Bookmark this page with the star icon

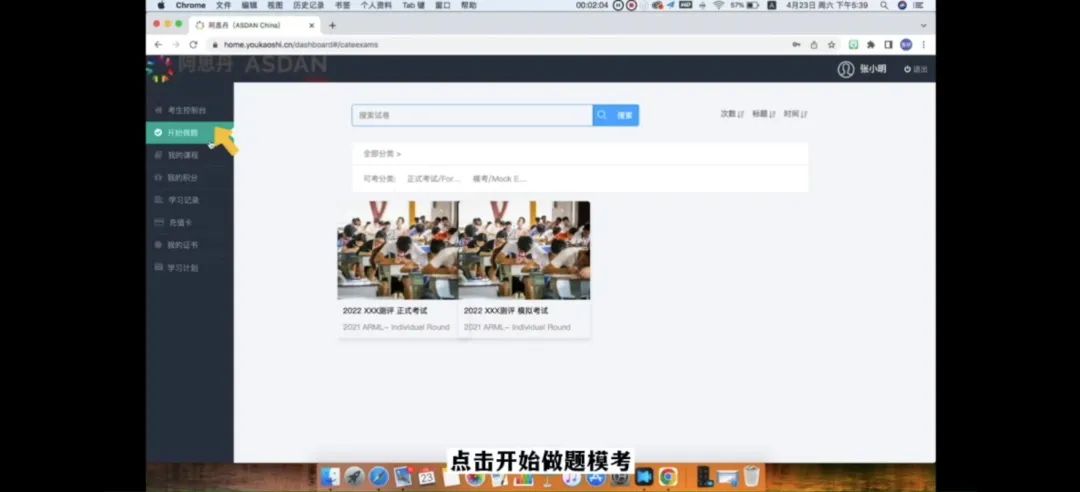pyautogui.click(x=831, y=44)
